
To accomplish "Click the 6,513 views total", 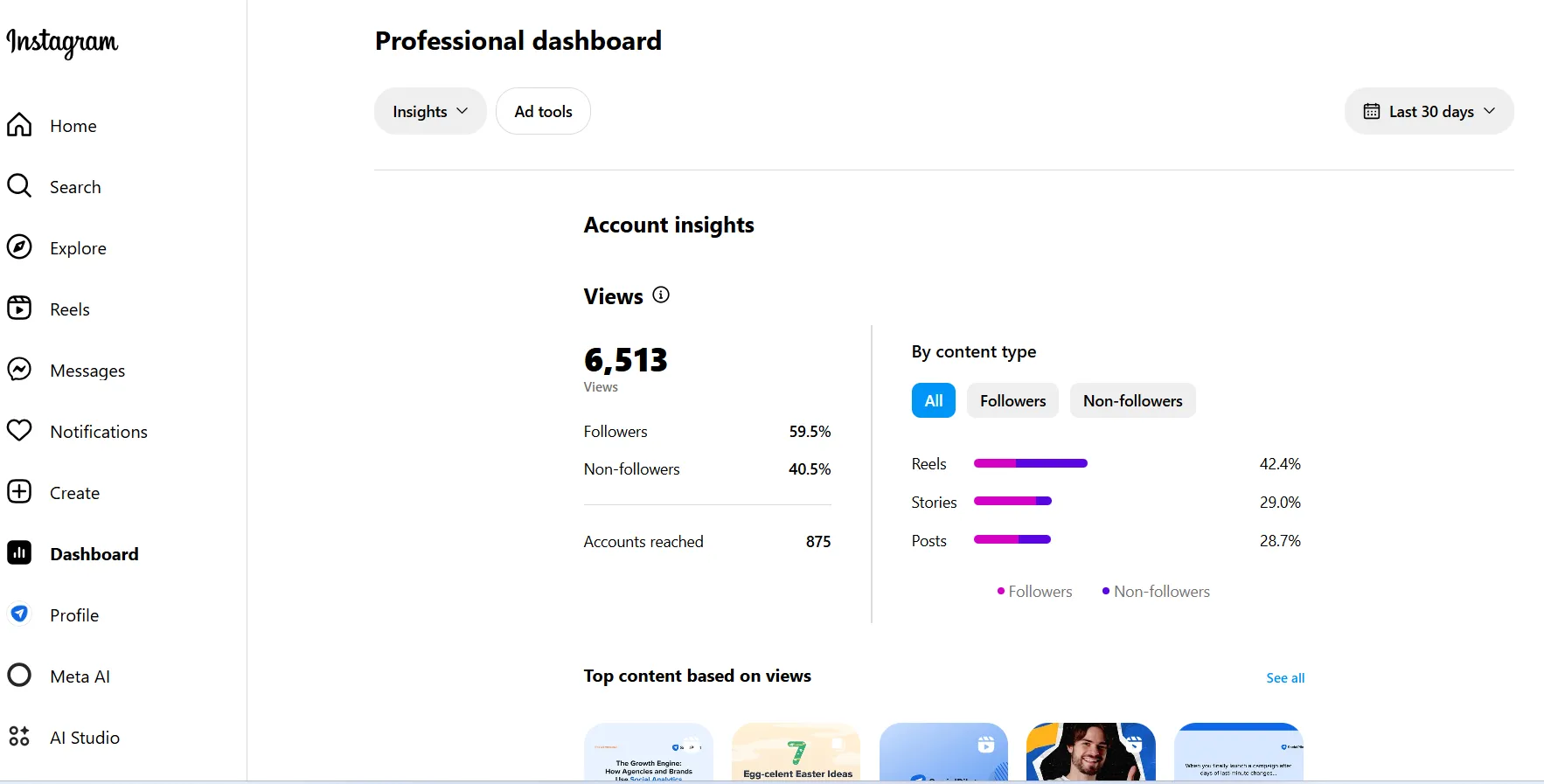I will (x=626, y=359).
